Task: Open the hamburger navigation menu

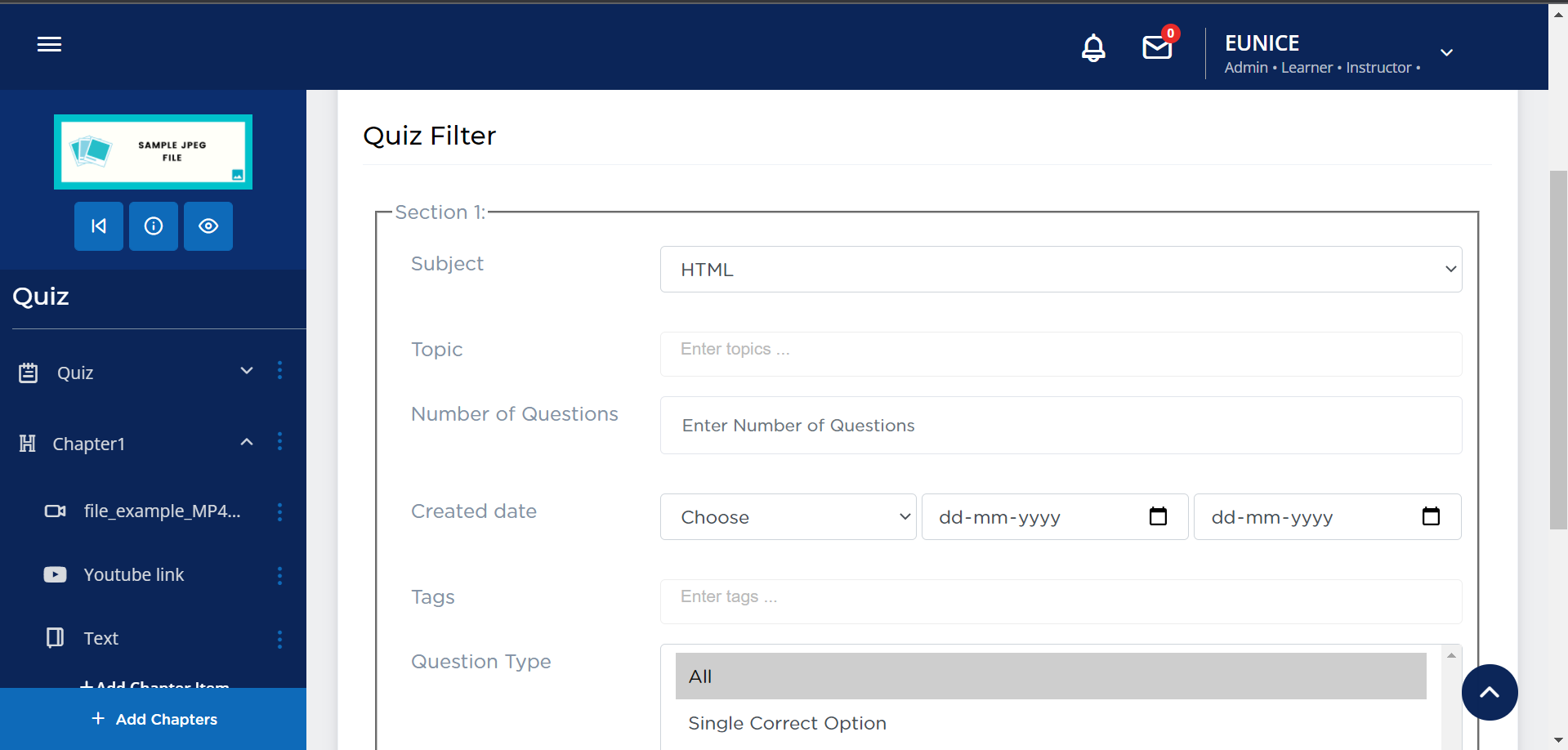Action: (49, 45)
